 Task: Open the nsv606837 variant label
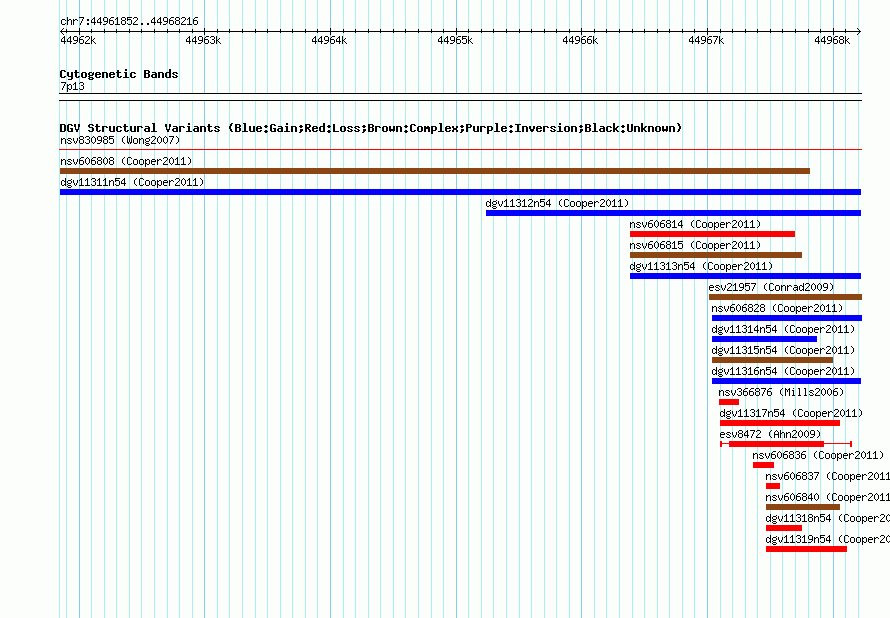(827, 476)
